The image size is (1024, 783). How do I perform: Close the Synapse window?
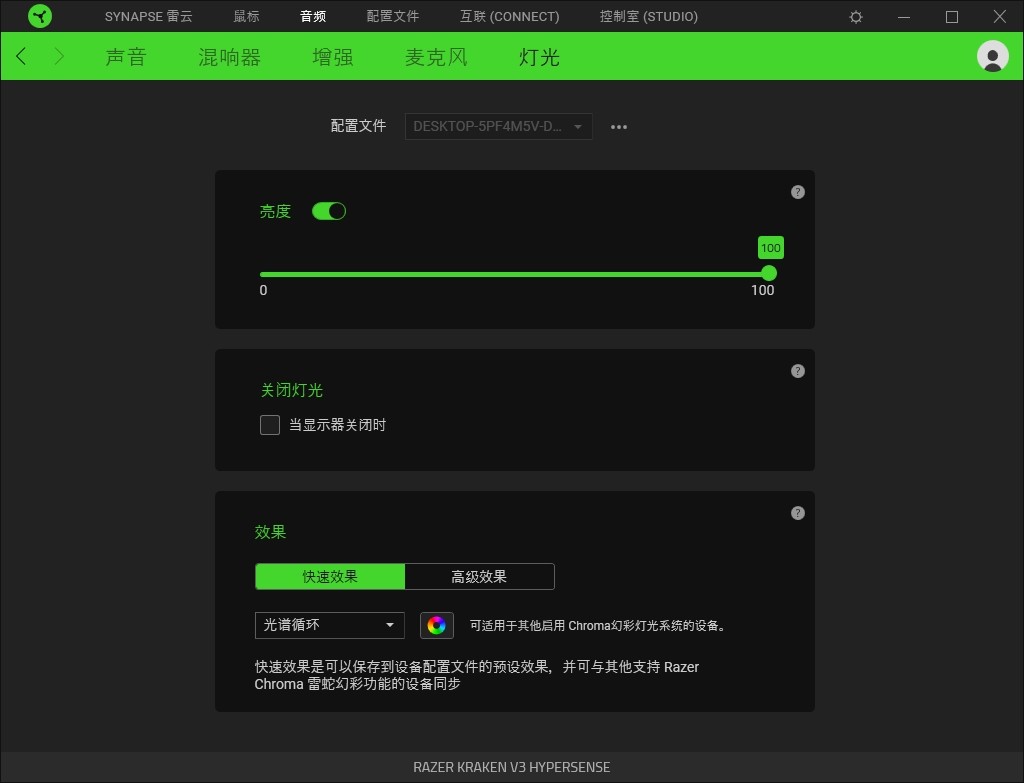999,16
